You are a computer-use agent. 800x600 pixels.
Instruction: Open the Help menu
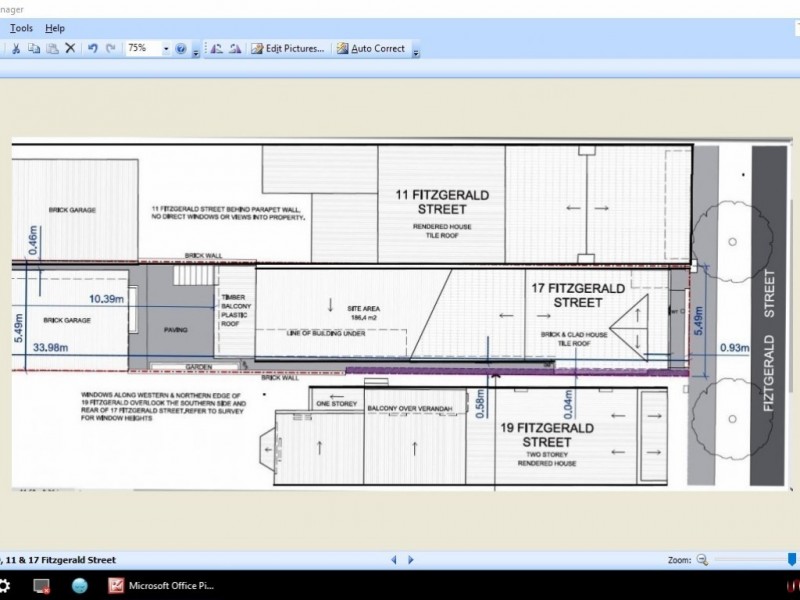tap(55, 28)
